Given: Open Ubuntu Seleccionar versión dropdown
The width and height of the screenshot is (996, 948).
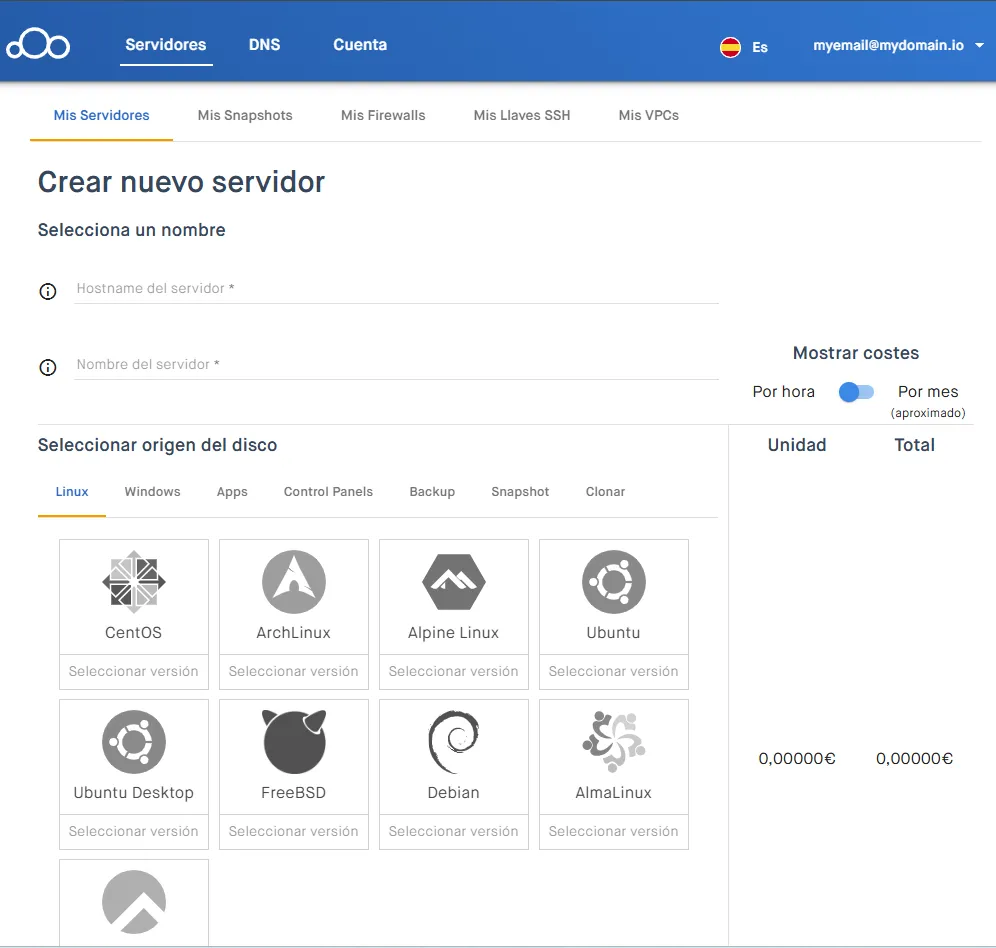Looking at the screenshot, I should pyautogui.click(x=614, y=671).
